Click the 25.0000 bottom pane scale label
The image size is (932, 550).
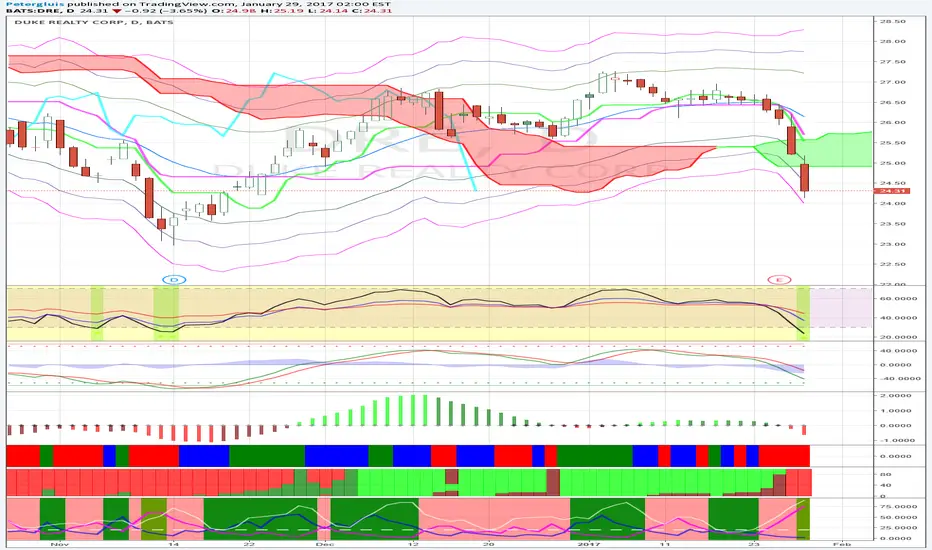tap(899, 527)
